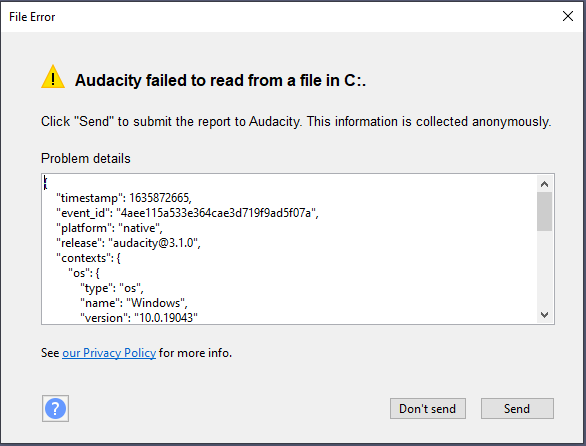Click the File Error title bar text

click(32, 17)
